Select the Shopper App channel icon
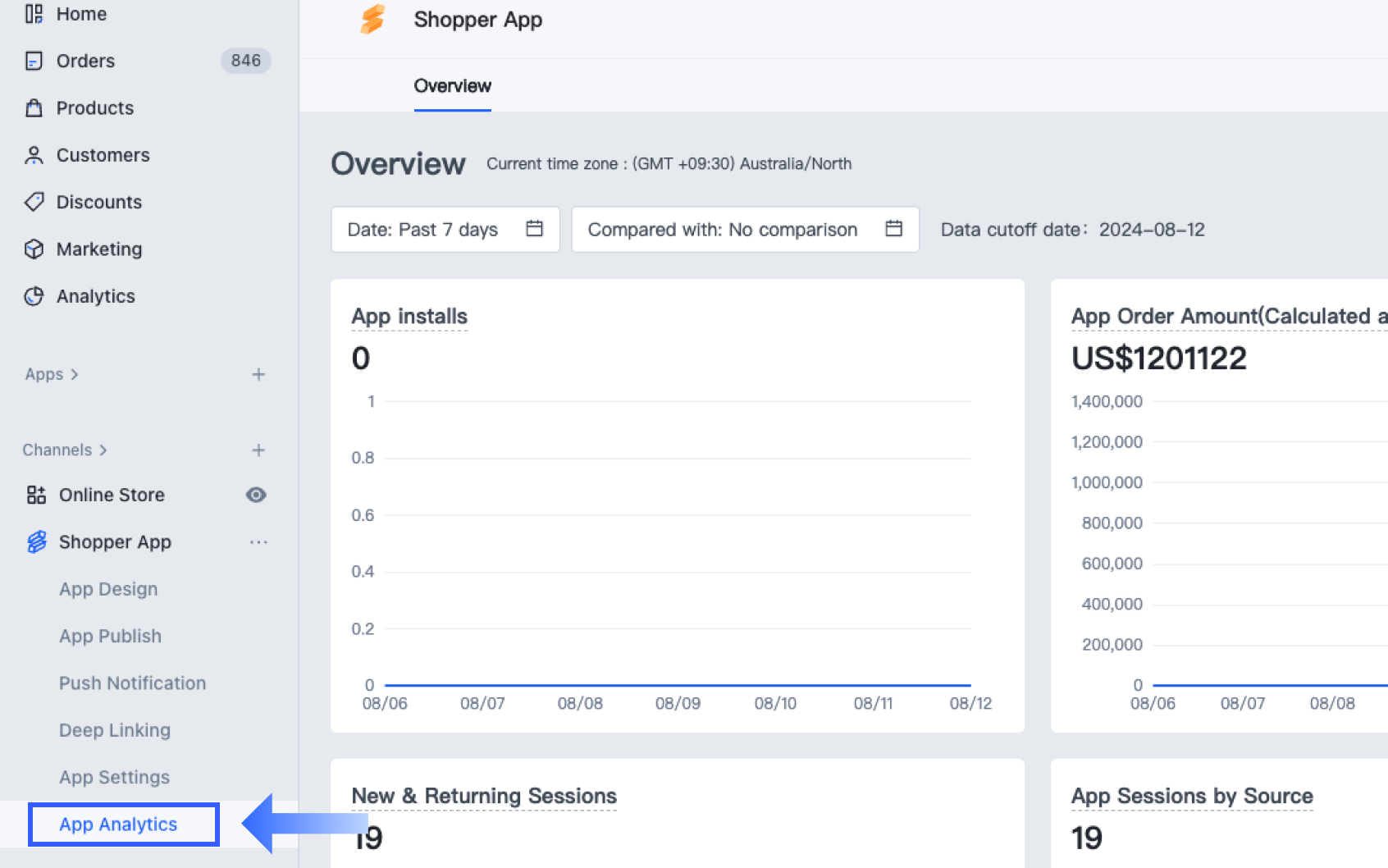The width and height of the screenshot is (1388, 868). (36, 541)
